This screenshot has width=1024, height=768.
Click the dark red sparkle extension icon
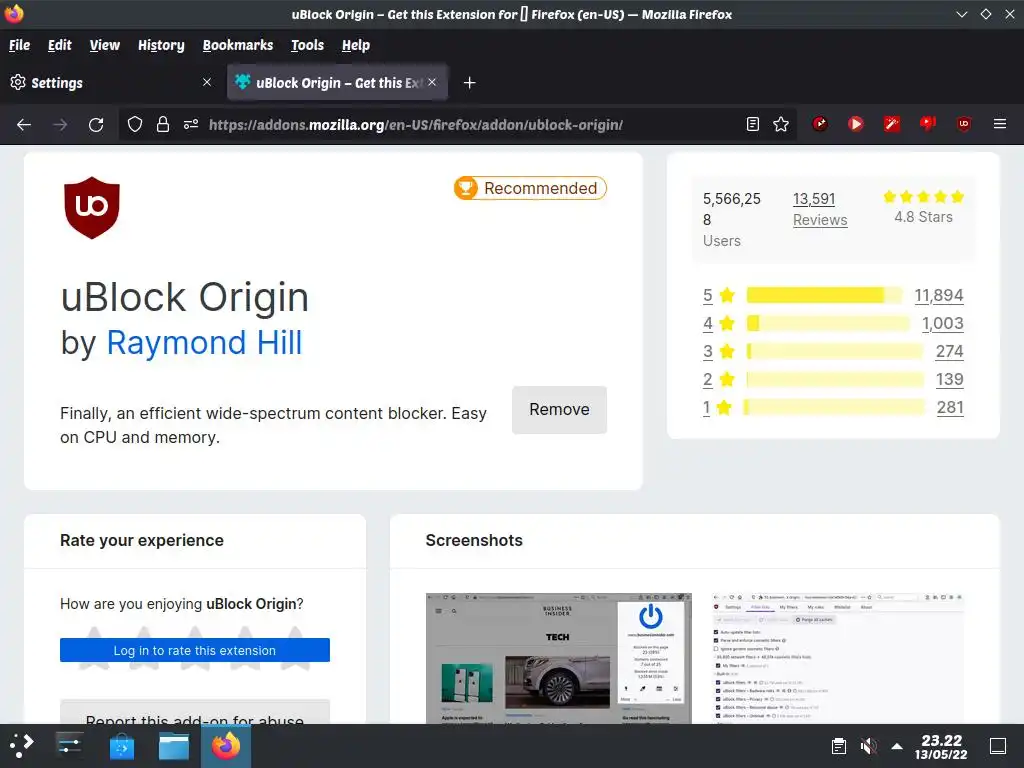coord(820,123)
